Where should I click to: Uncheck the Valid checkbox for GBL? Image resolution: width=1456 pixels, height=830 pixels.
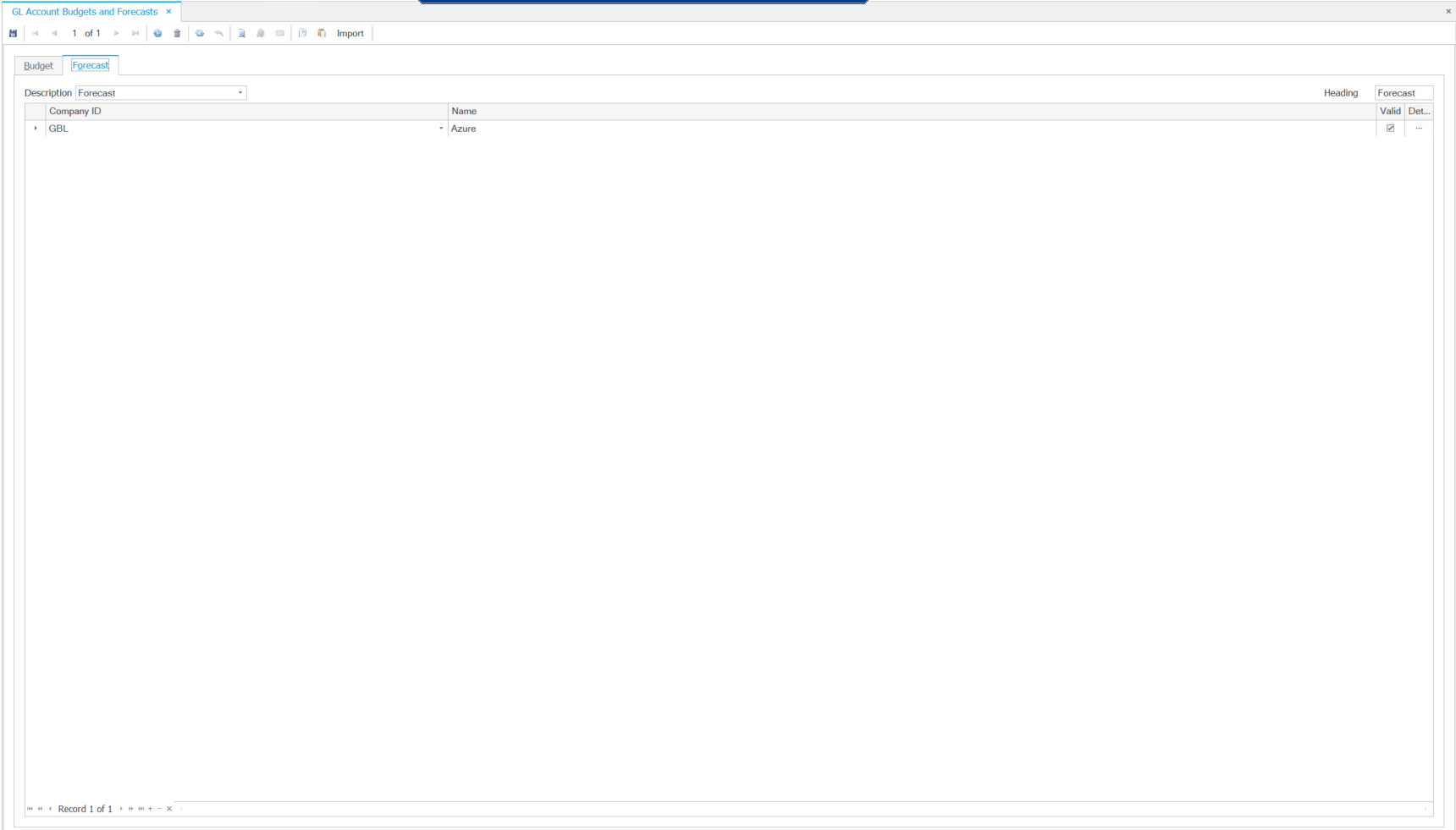click(1390, 129)
